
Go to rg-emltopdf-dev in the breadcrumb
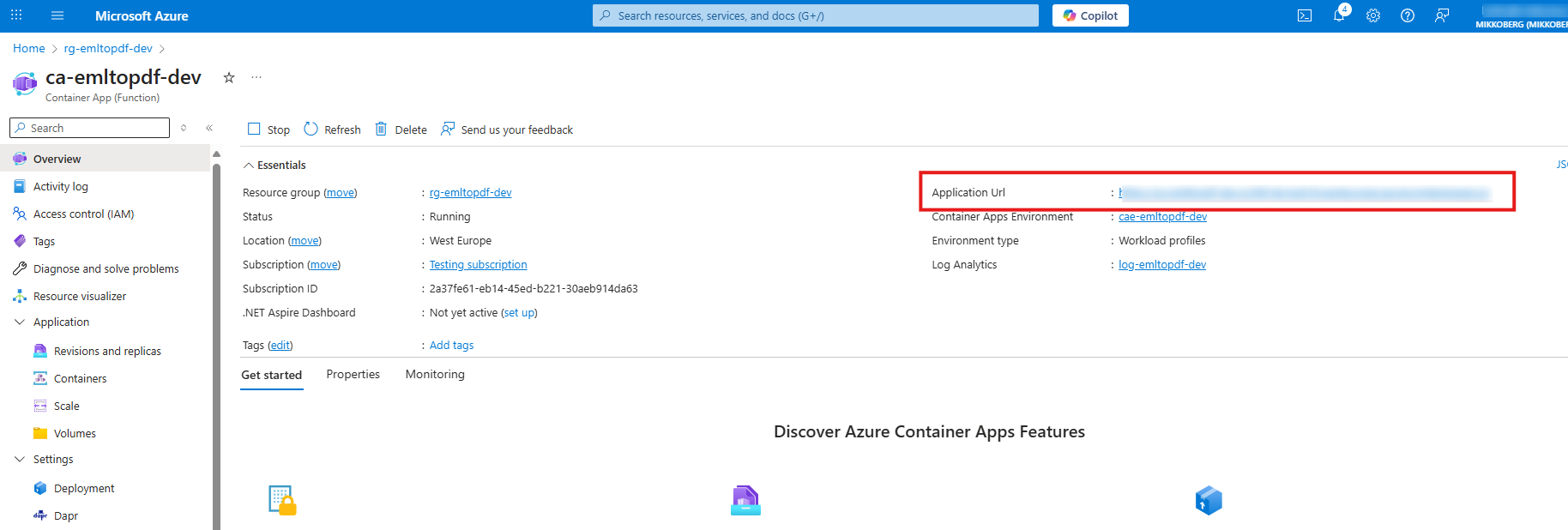(108, 48)
